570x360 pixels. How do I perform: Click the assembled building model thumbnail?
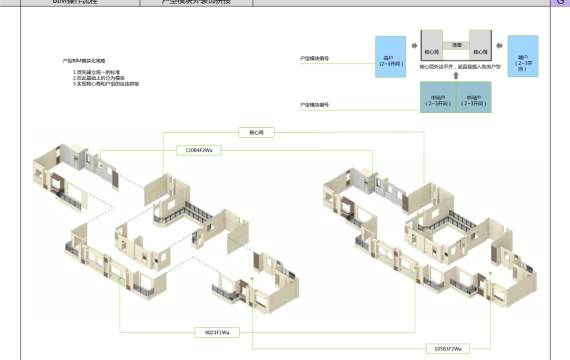click(x=430, y=238)
